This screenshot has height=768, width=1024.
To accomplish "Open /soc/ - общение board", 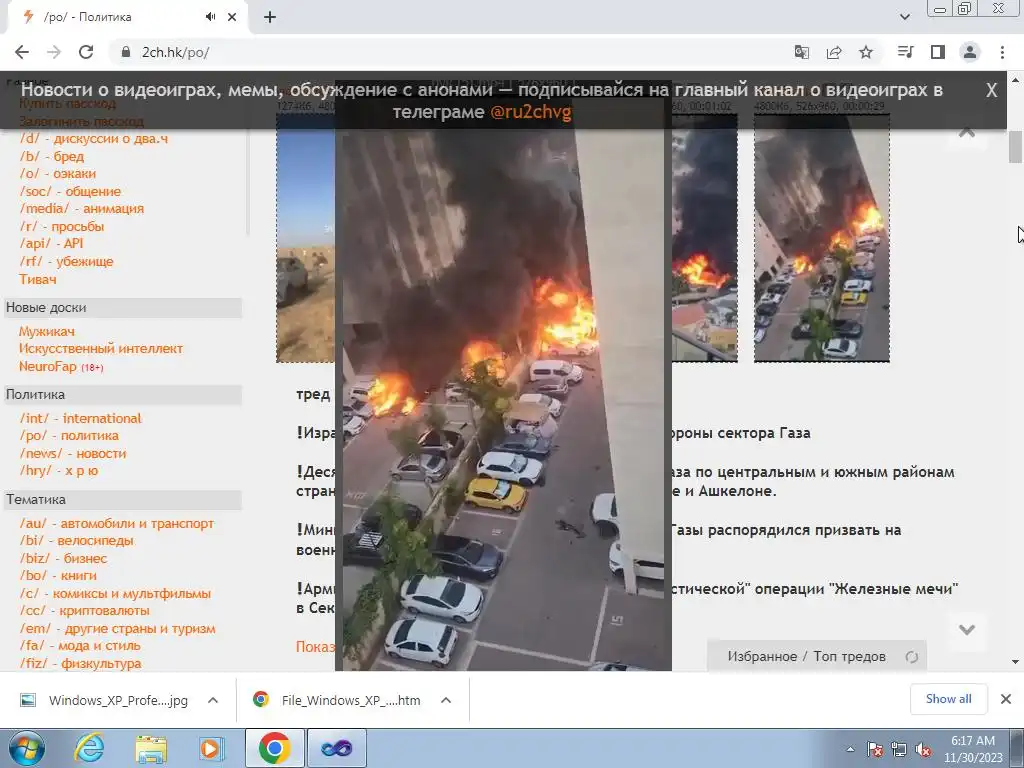I will [x=70, y=191].
